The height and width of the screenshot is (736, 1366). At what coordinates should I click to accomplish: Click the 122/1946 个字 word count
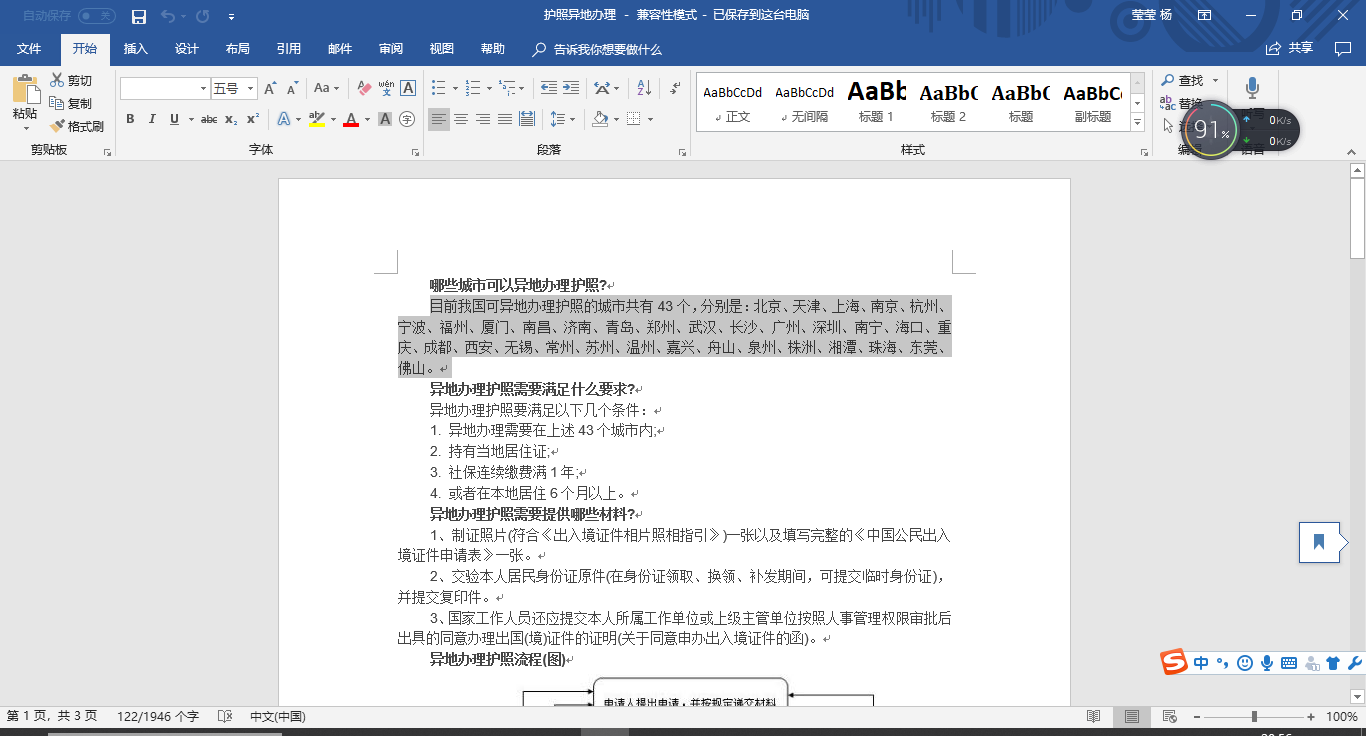(x=158, y=716)
